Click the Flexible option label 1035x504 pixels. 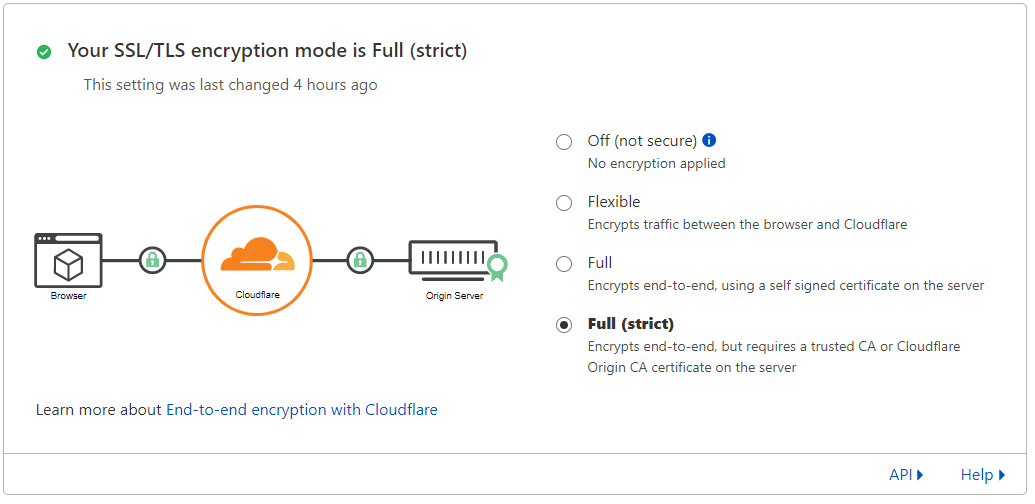coord(614,202)
